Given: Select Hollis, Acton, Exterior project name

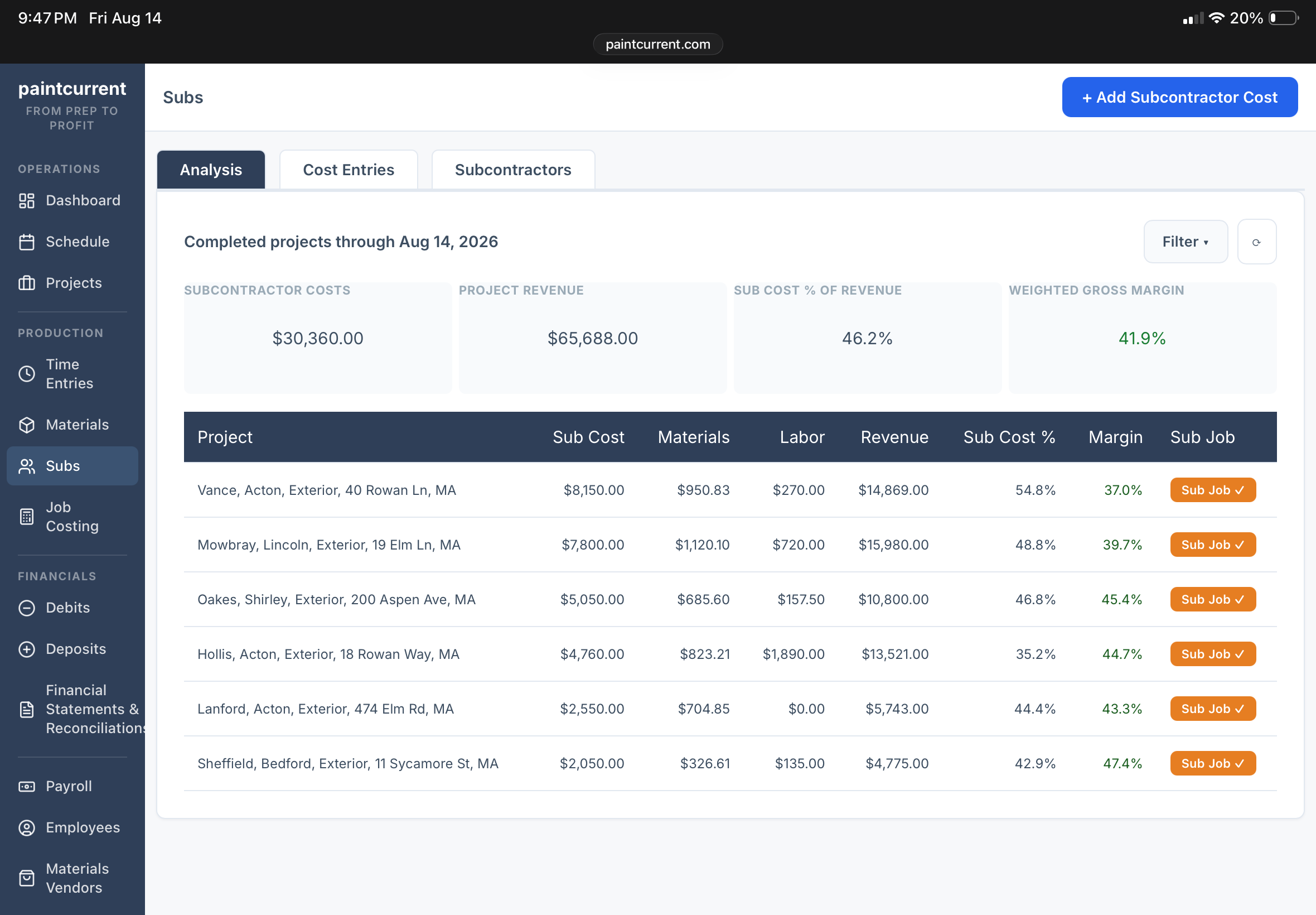Looking at the screenshot, I should [328, 654].
